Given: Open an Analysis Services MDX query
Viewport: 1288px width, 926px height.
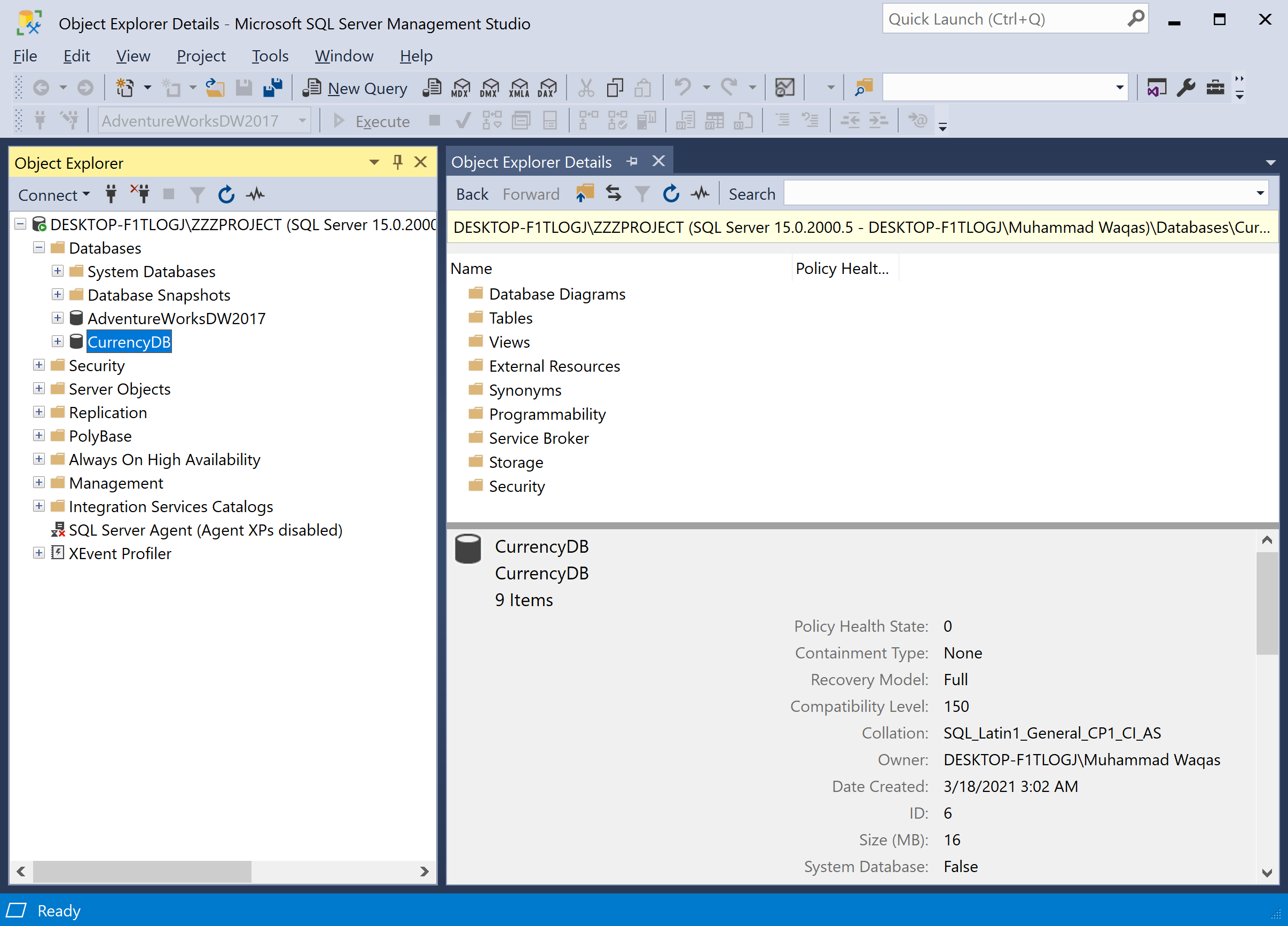Looking at the screenshot, I should 460,88.
